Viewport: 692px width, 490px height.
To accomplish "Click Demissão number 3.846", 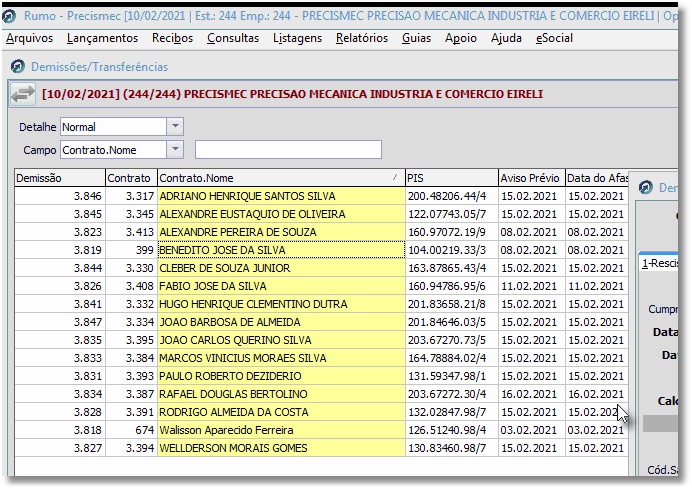I will tap(88, 196).
